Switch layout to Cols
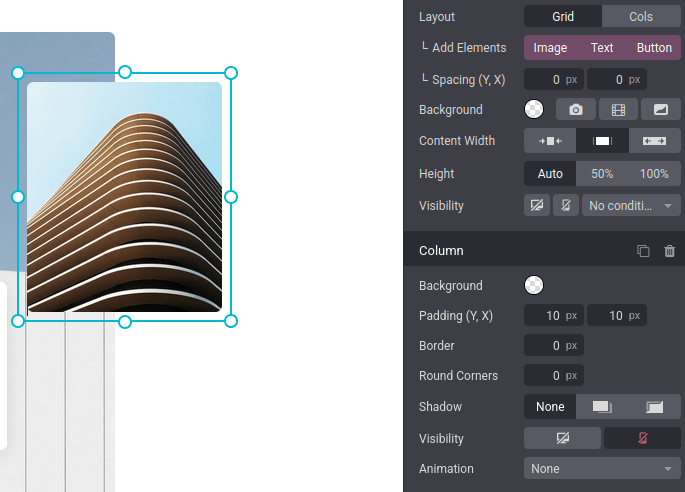The height and width of the screenshot is (492, 685). click(x=641, y=17)
